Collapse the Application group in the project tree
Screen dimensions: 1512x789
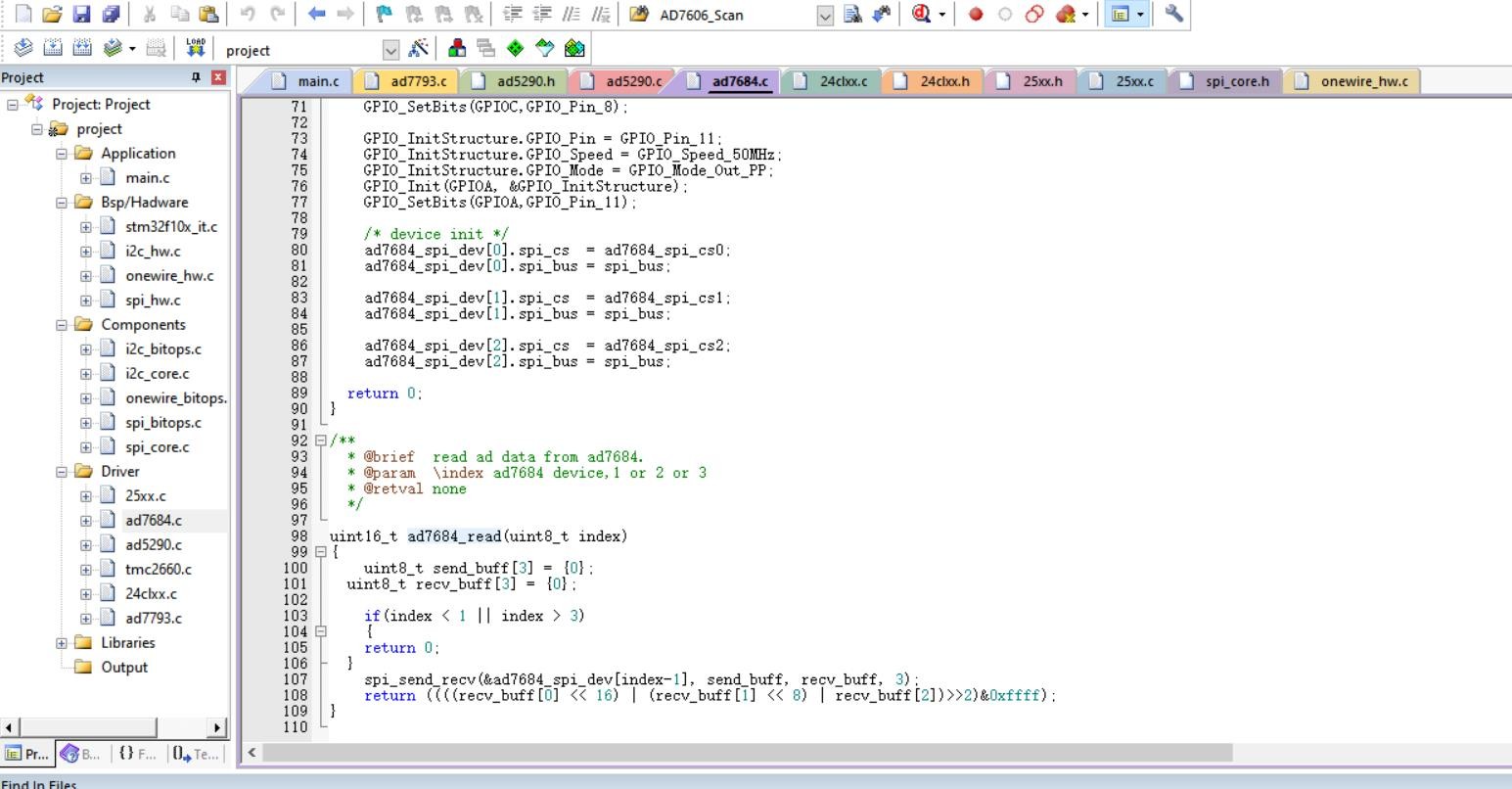tap(62, 153)
